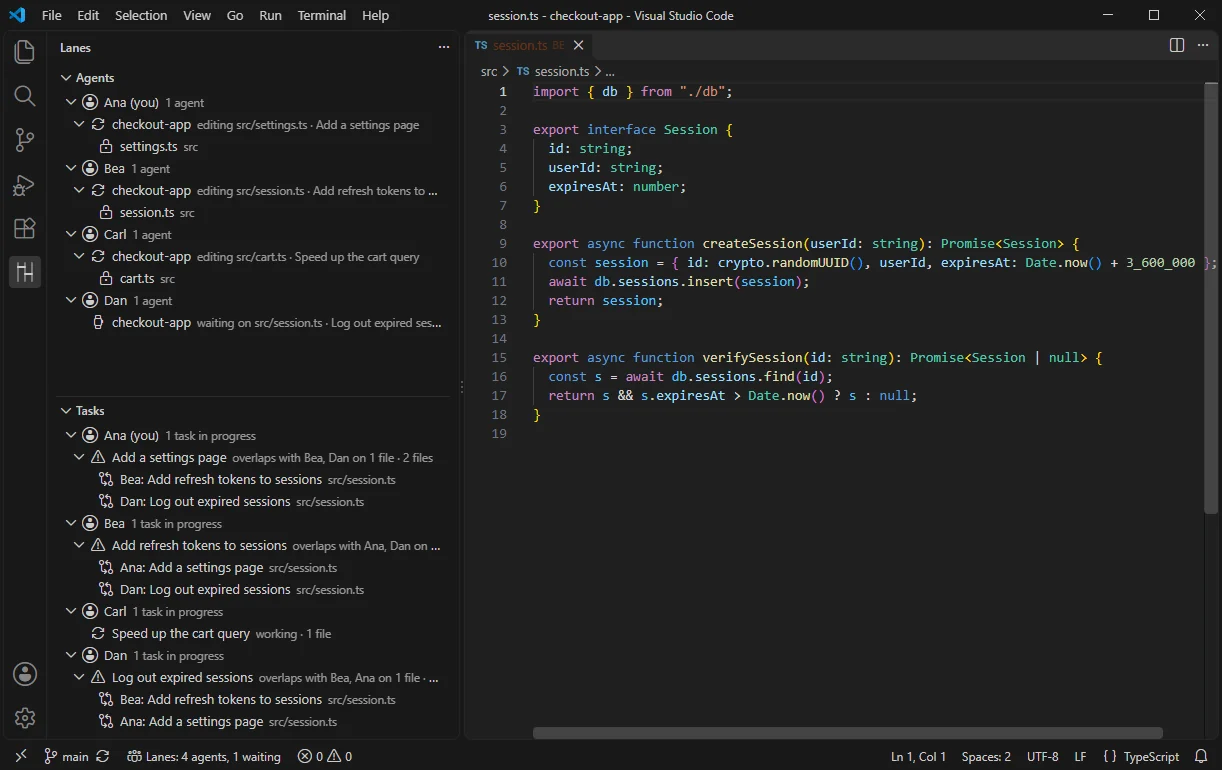Viewport: 1222px width, 770px height.
Task: Click line number 9 in editor gutter
Action: click(503, 243)
